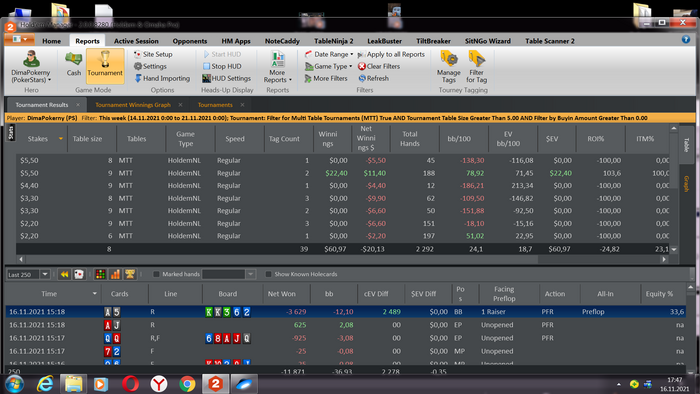
Task: Sort hands by Net Won header
Action: coord(286,294)
